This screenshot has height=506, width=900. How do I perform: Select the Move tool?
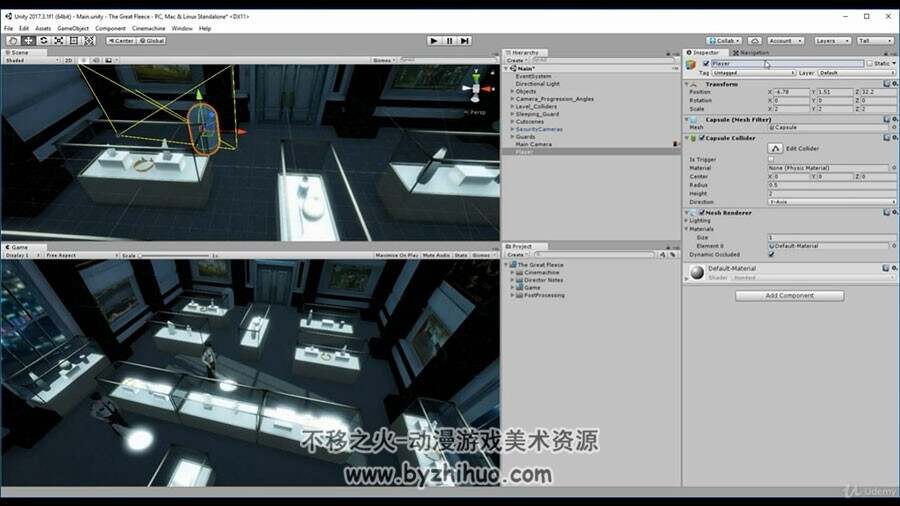(28, 41)
